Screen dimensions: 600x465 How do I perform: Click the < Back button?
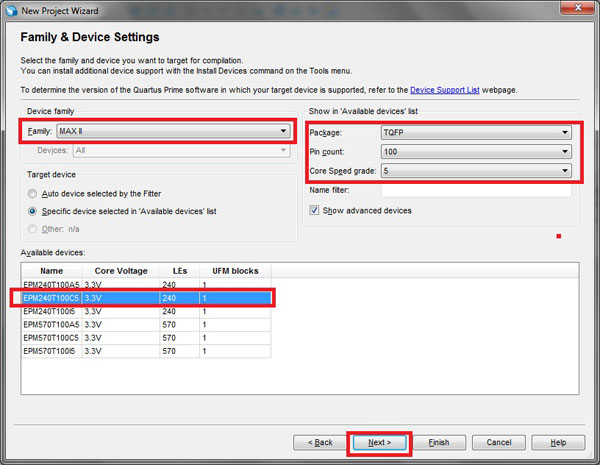(320, 442)
